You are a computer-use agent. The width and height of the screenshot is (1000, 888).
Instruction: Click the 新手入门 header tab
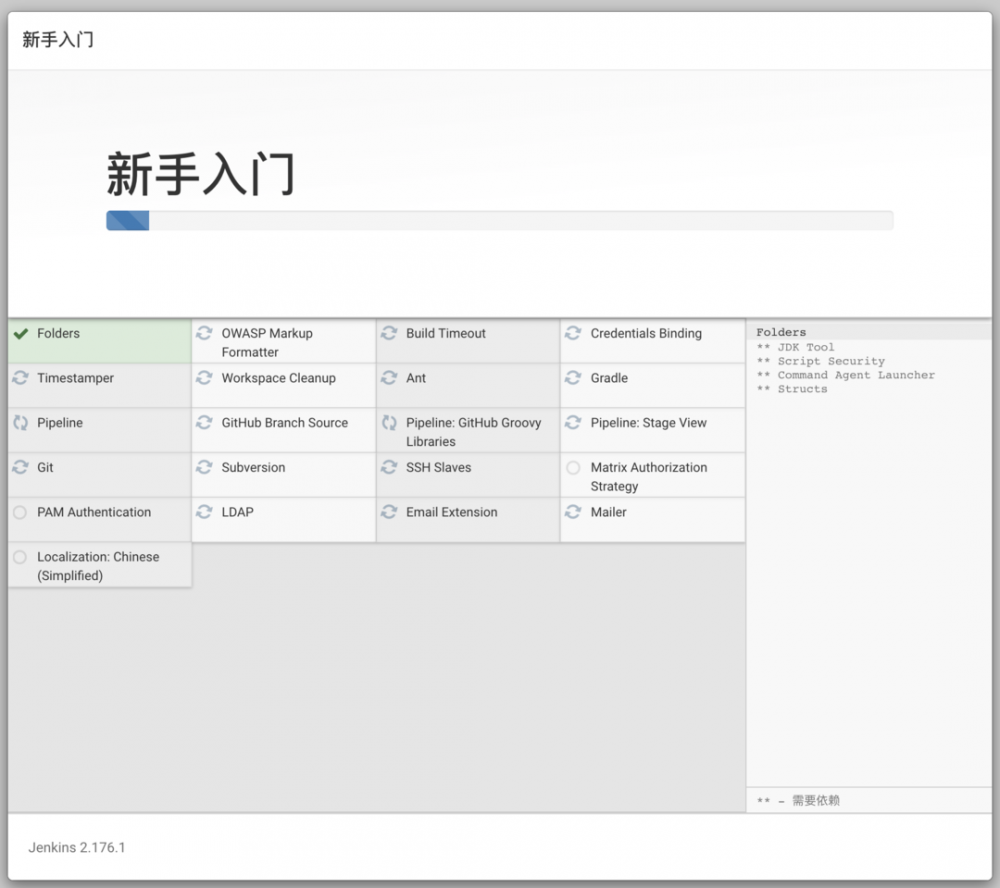click(x=55, y=40)
